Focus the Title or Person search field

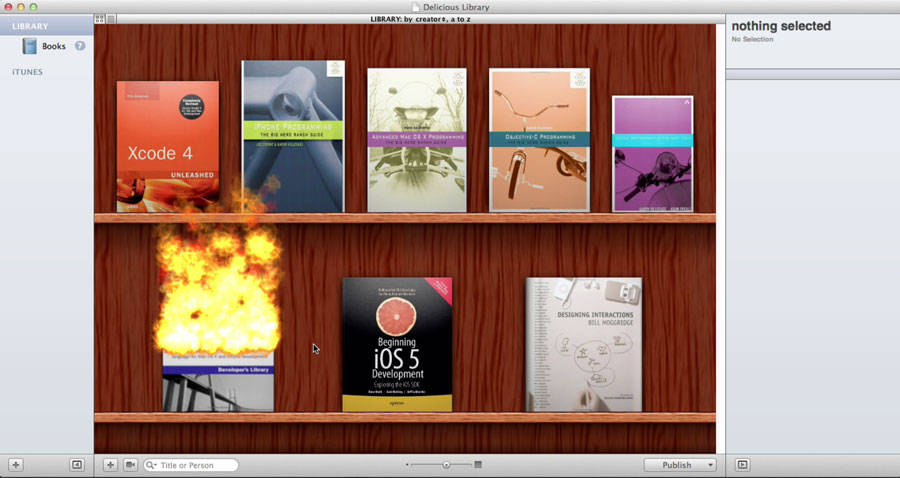pos(191,465)
